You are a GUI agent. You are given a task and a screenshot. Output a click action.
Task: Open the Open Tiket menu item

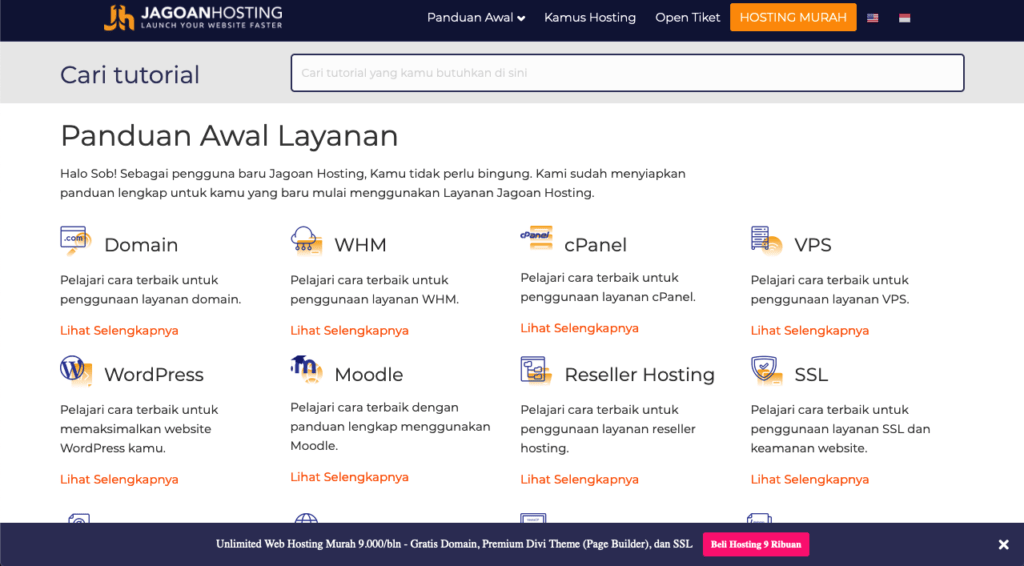click(688, 18)
